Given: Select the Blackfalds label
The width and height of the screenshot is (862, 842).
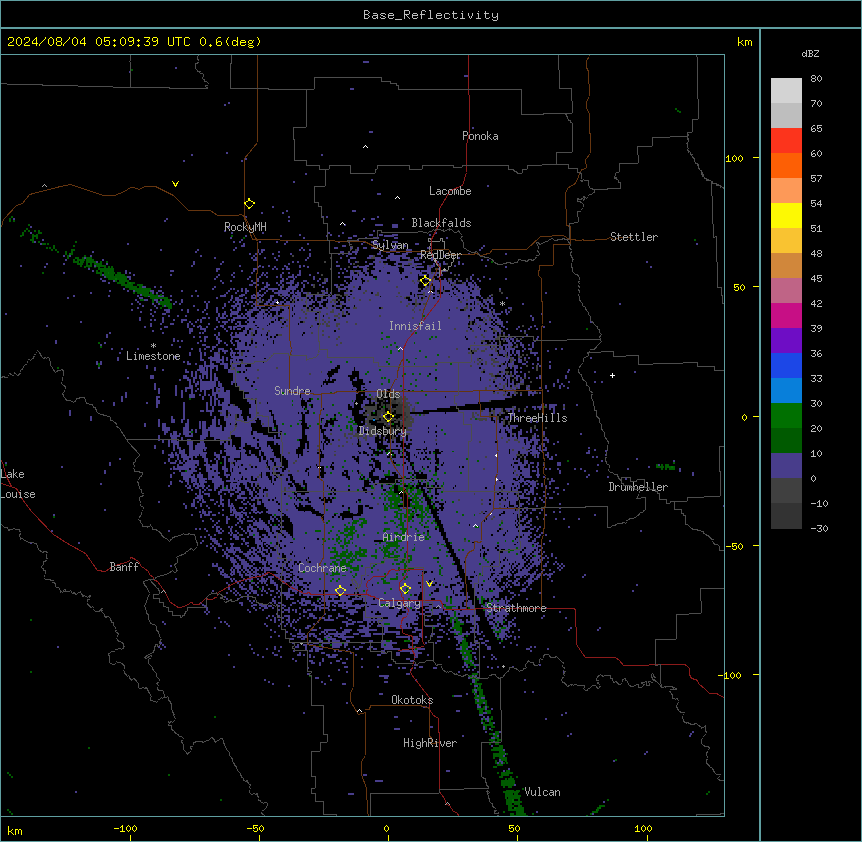Looking at the screenshot, I should [441, 223].
